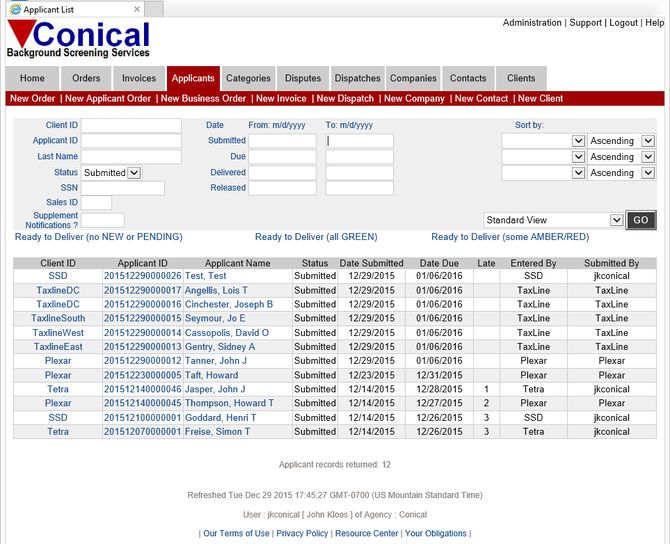This screenshot has width=670, height=544.
Task: Choose New Dispatch from the submenu
Action: pyautogui.click(x=345, y=99)
